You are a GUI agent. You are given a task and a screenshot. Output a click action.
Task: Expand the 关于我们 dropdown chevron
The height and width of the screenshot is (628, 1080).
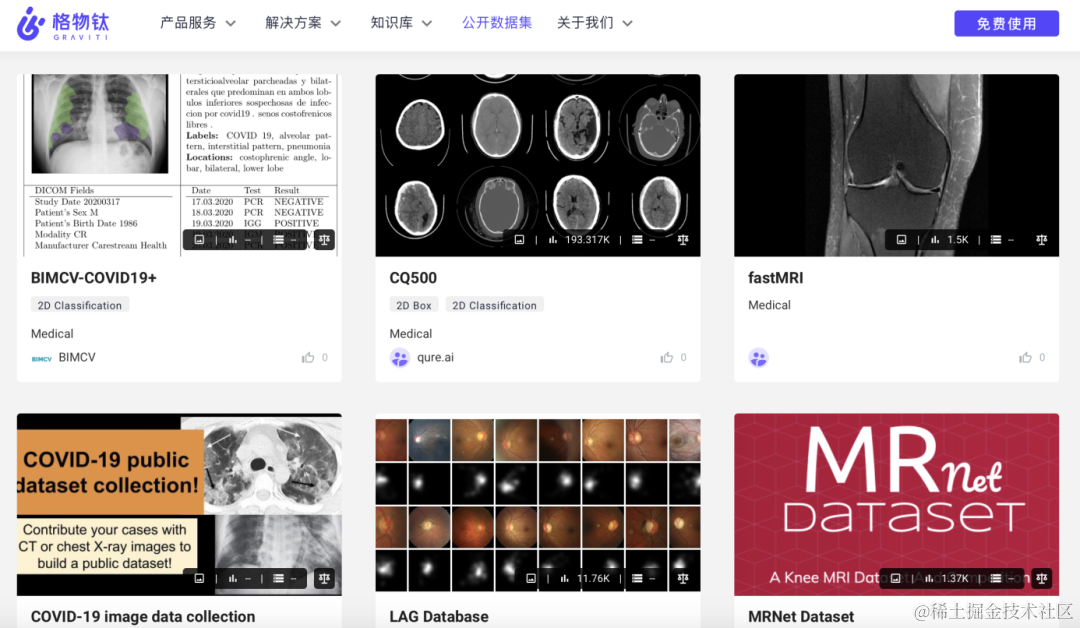click(627, 23)
